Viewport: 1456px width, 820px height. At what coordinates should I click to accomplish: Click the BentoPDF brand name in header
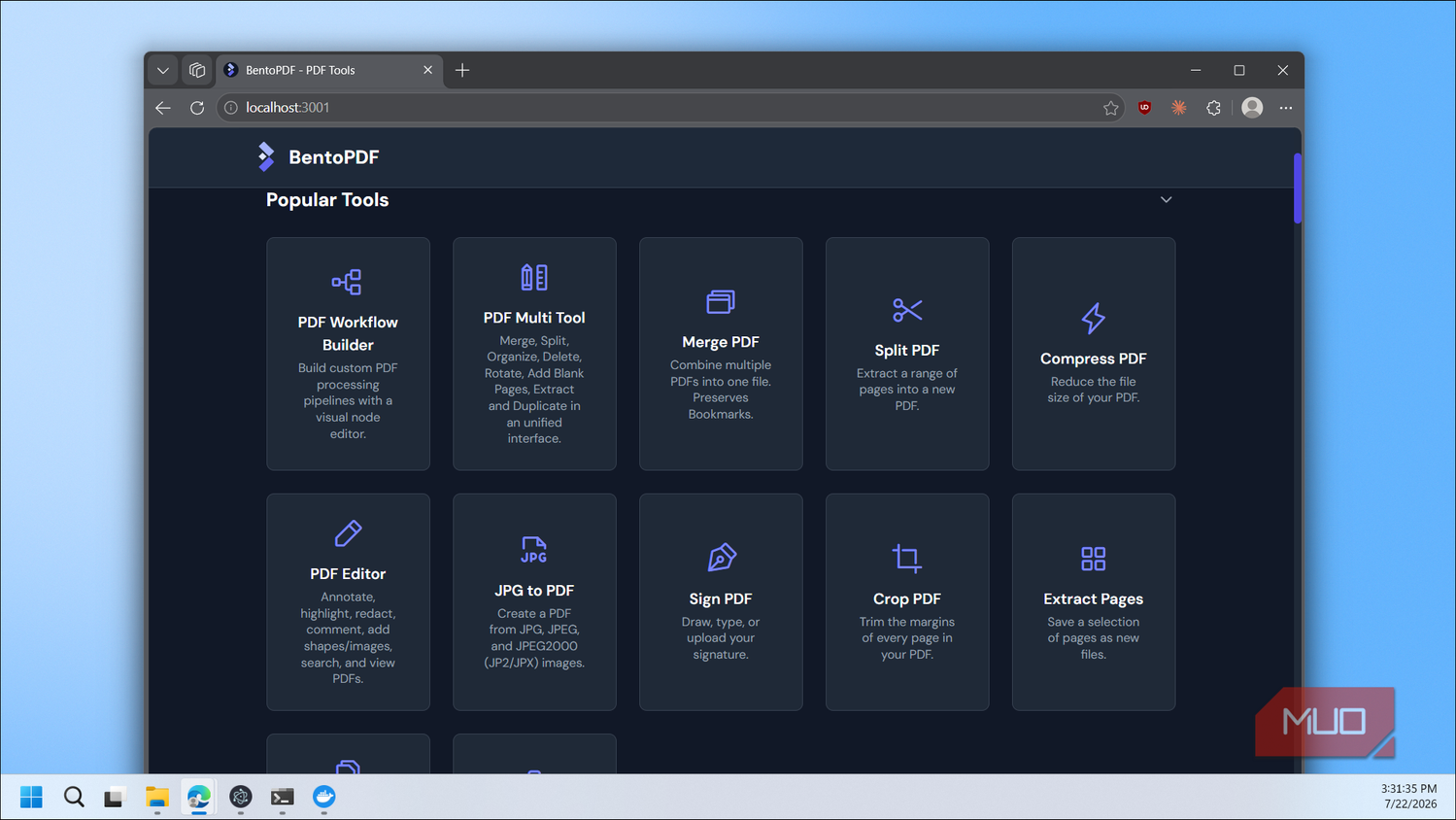[334, 157]
